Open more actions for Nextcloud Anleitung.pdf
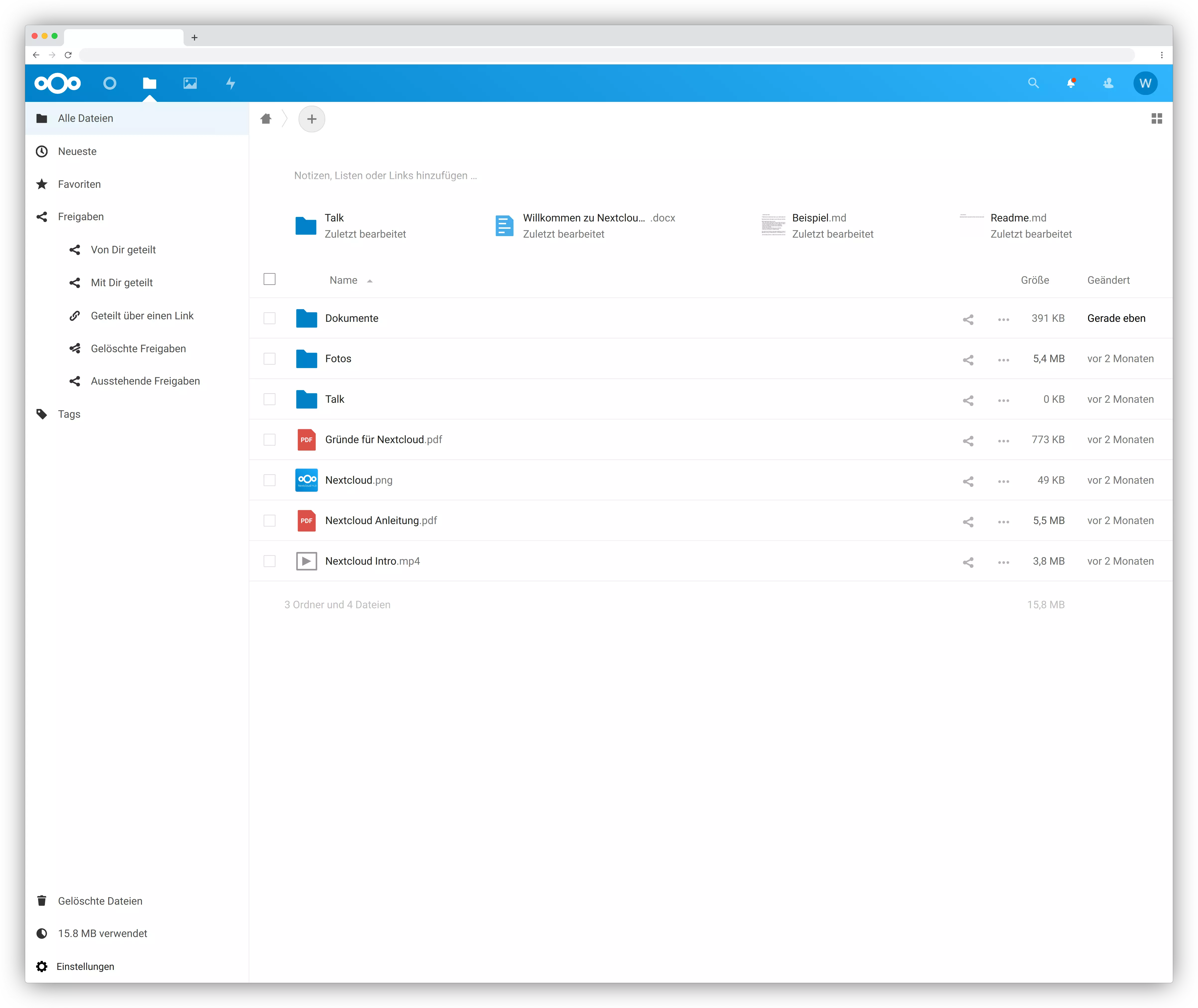This screenshot has height=1008, width=1198. click(1003, 522)
